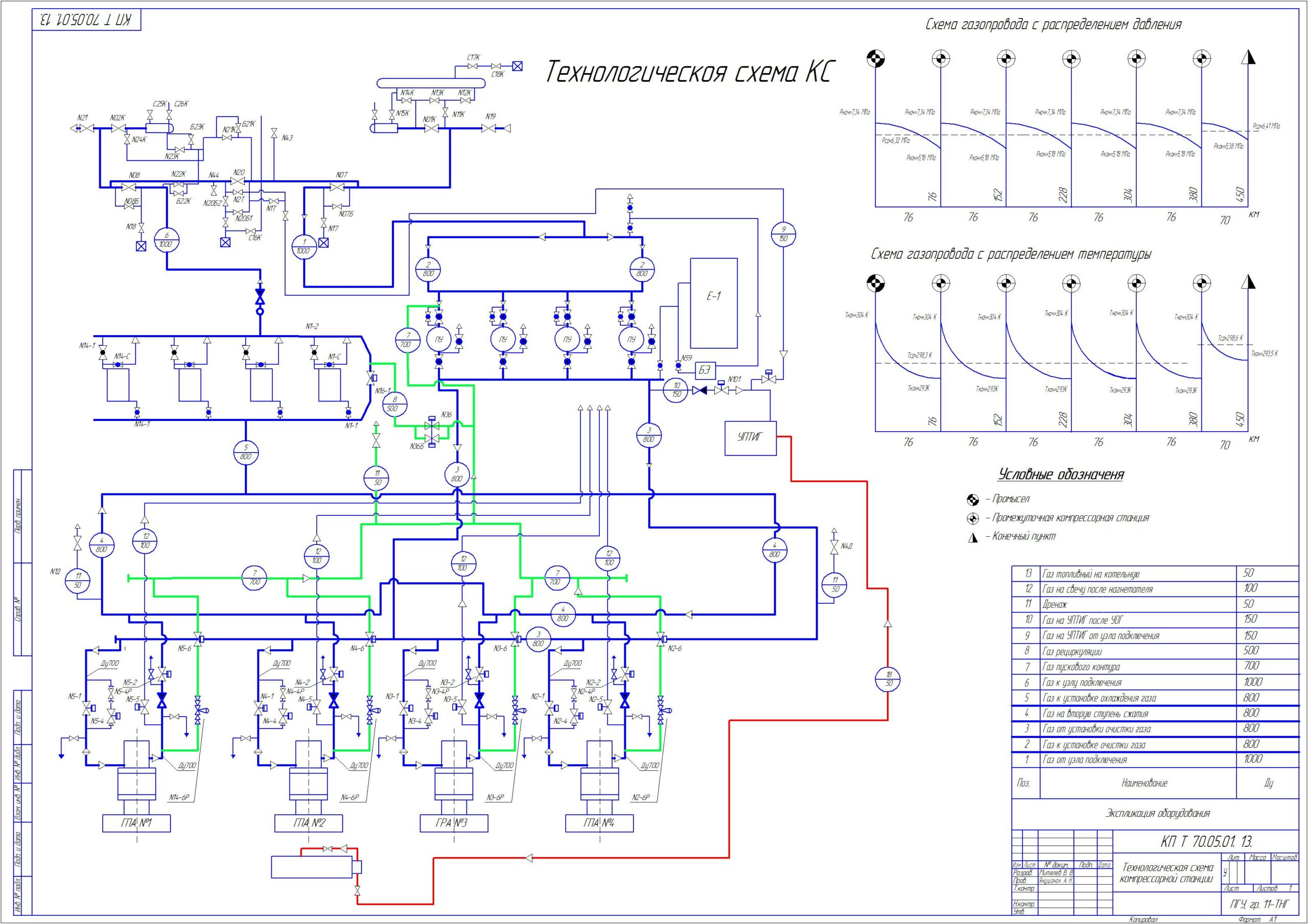
Task: Click table row "Газ на свечу после нагнетателя"
Action: [x=1156, y=589]
